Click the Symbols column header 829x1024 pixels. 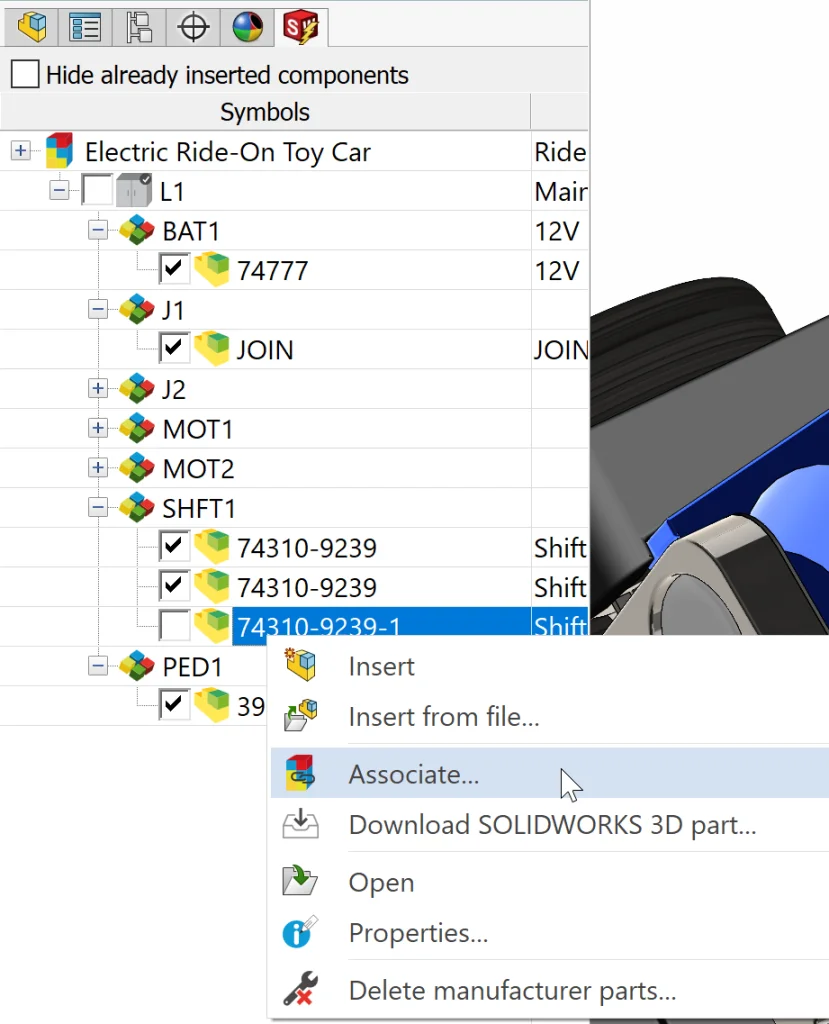pos(265,112)
